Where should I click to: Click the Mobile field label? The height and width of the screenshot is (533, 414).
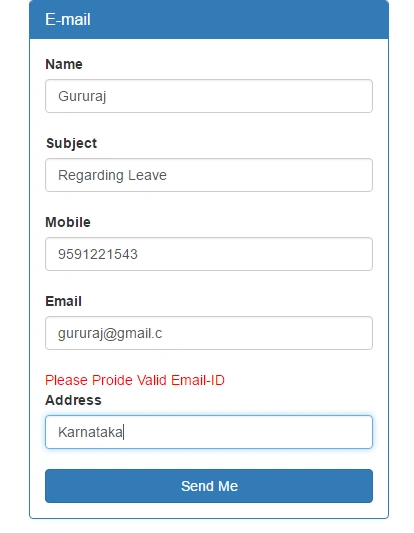click(68, 222)
